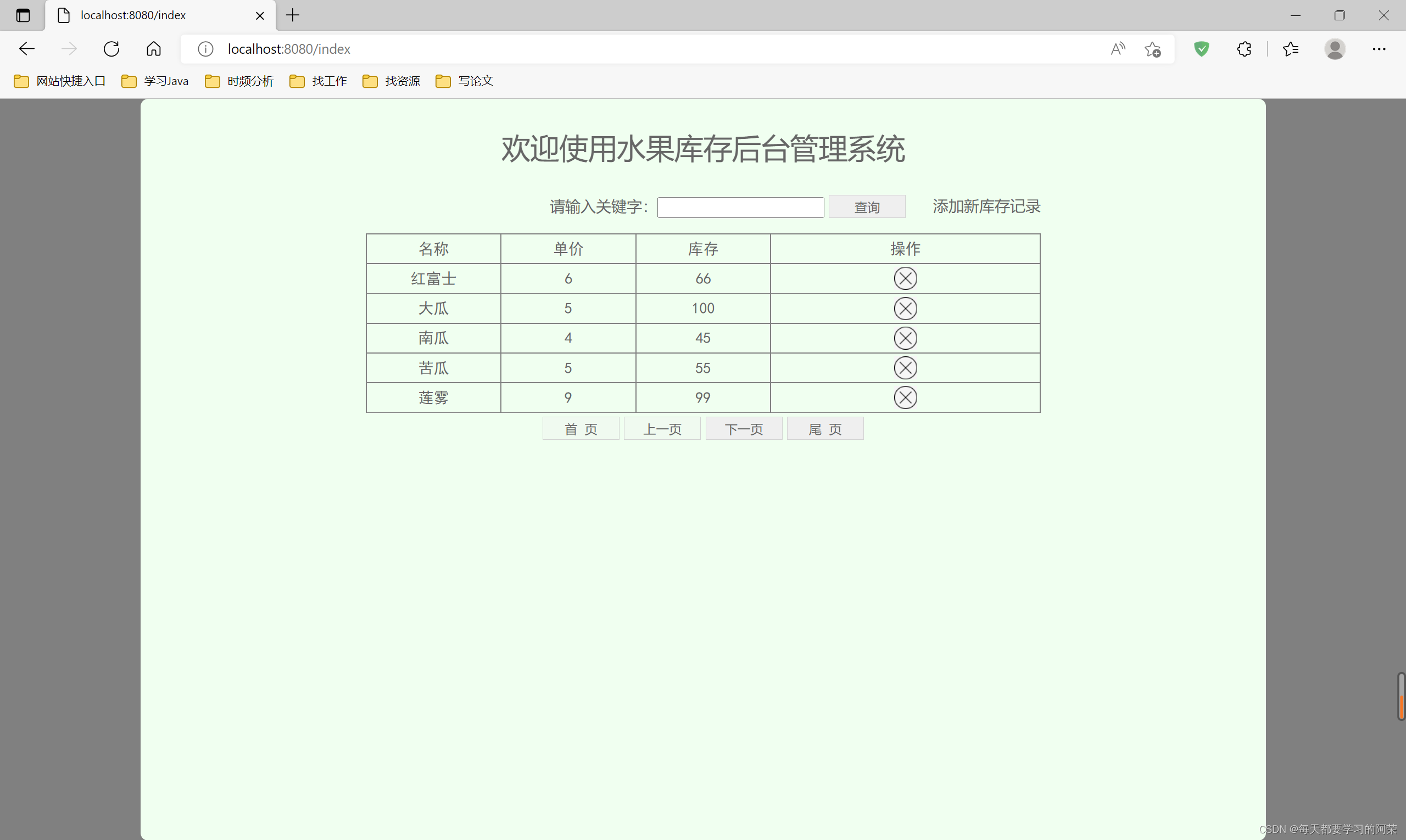The height and width of the screenshot is (840, 1406).
Task: Delete the 苦瓜 row via its X icon
Action: coord(905,368)
